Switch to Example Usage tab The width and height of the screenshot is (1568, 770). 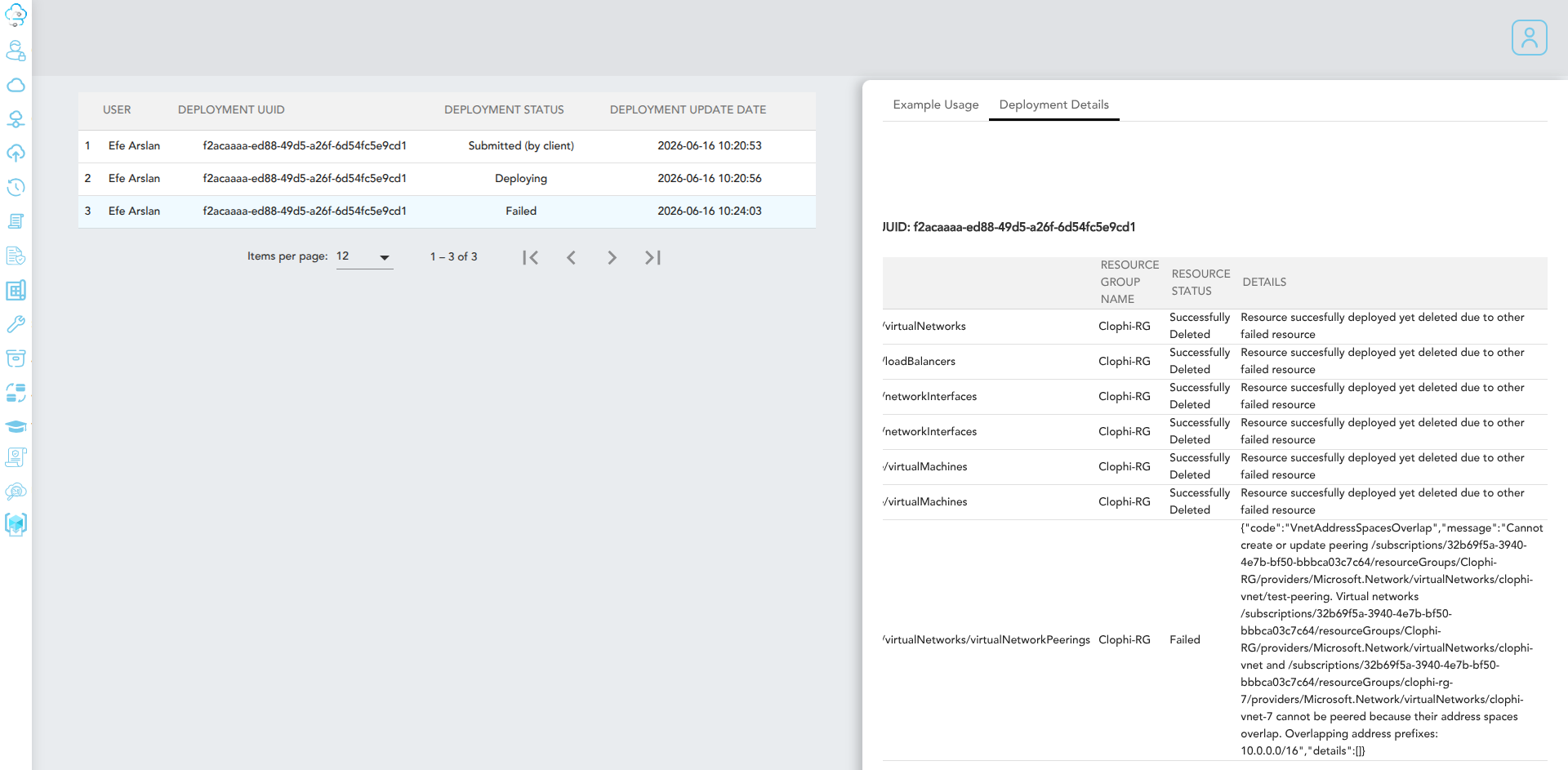[x=936, y=105]
